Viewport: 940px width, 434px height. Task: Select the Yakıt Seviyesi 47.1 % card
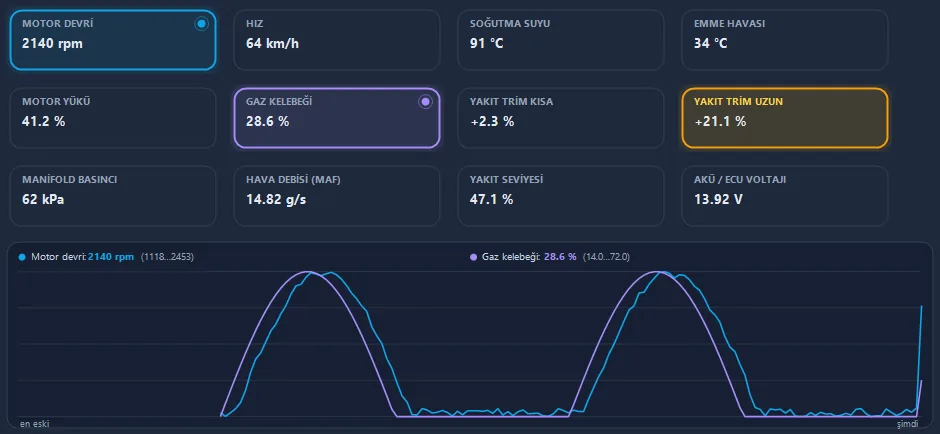[561, 196]
